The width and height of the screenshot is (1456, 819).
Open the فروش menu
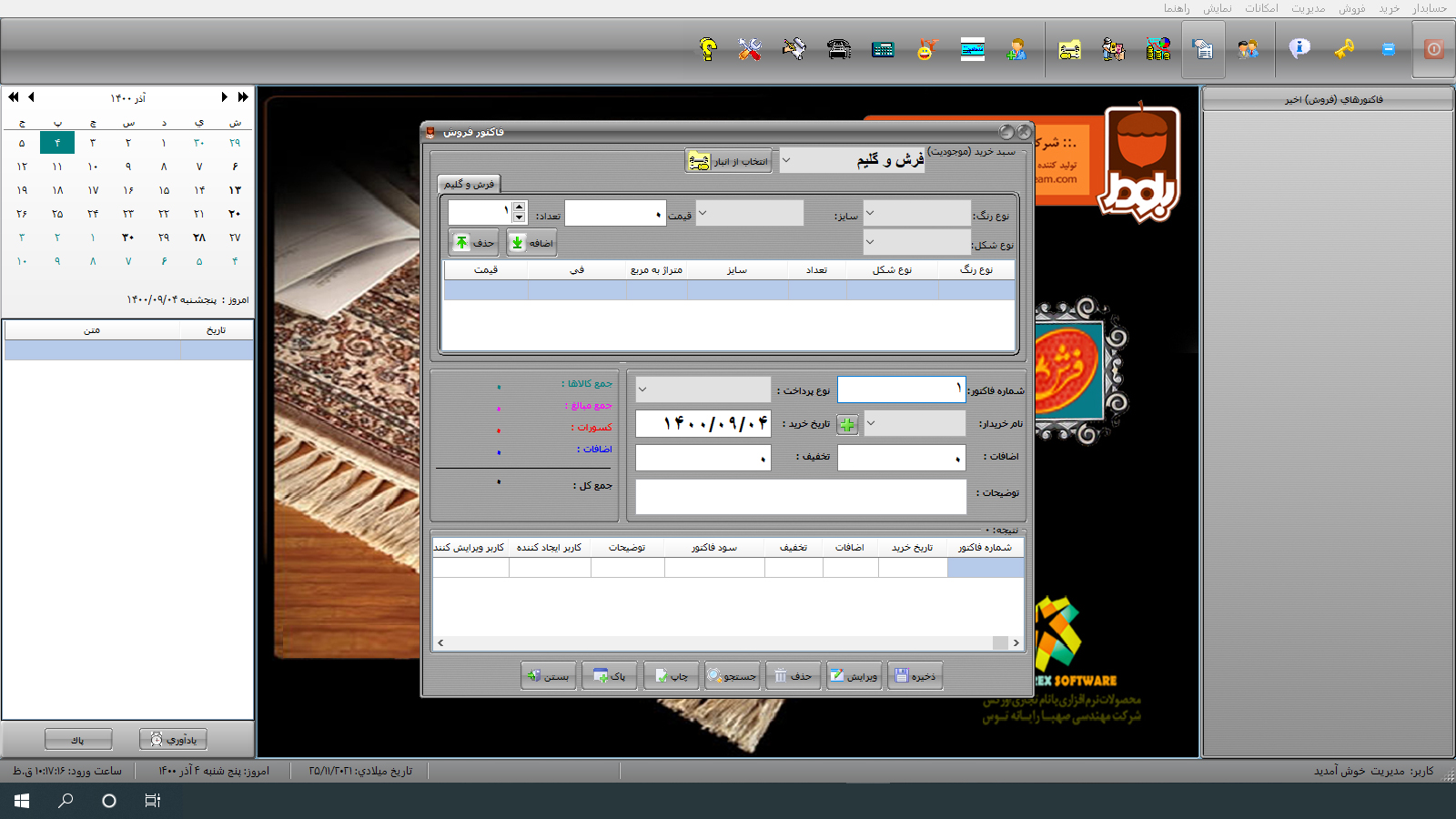click(1351, 8)
